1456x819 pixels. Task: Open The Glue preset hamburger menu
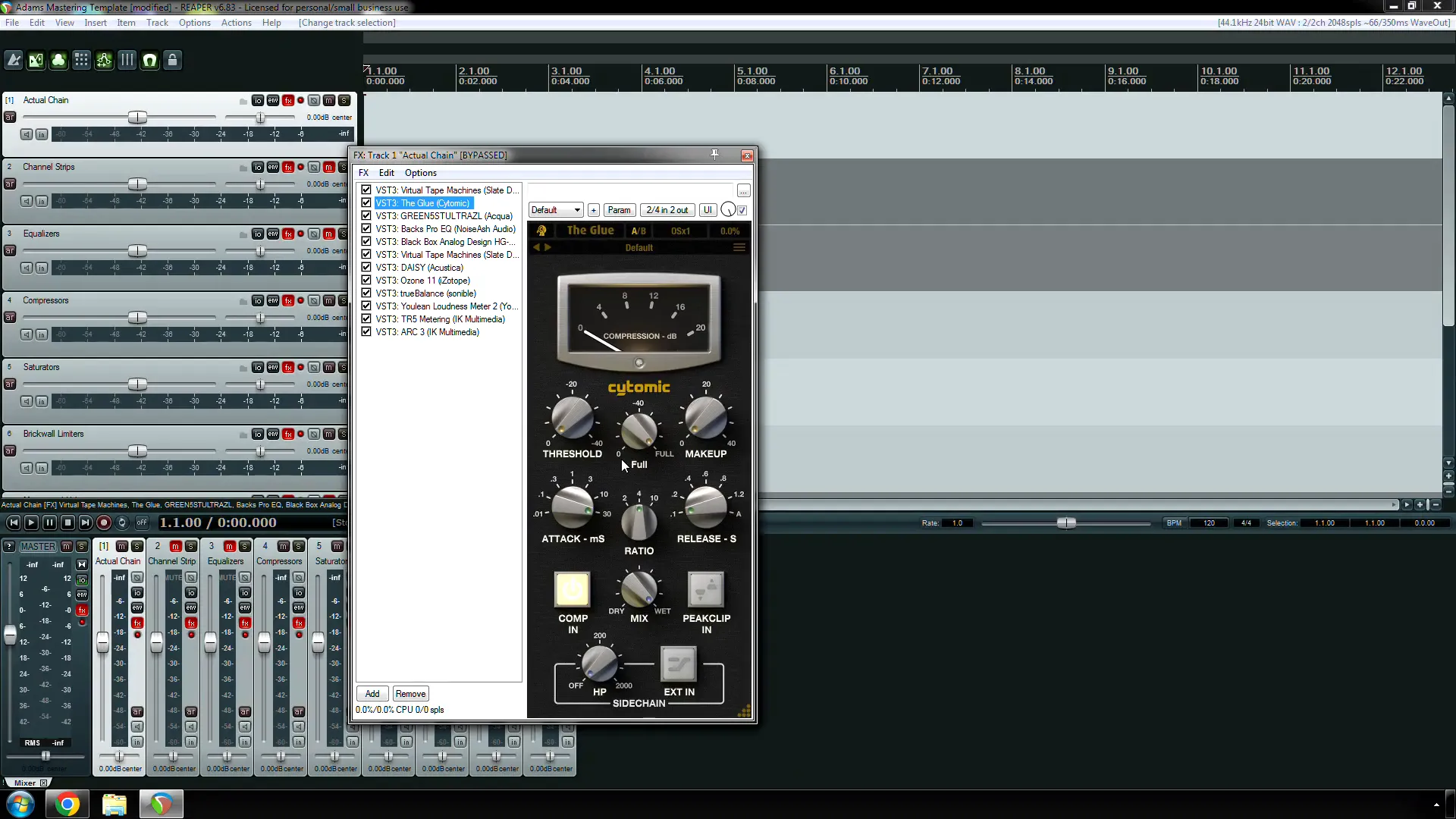(739, 247)
